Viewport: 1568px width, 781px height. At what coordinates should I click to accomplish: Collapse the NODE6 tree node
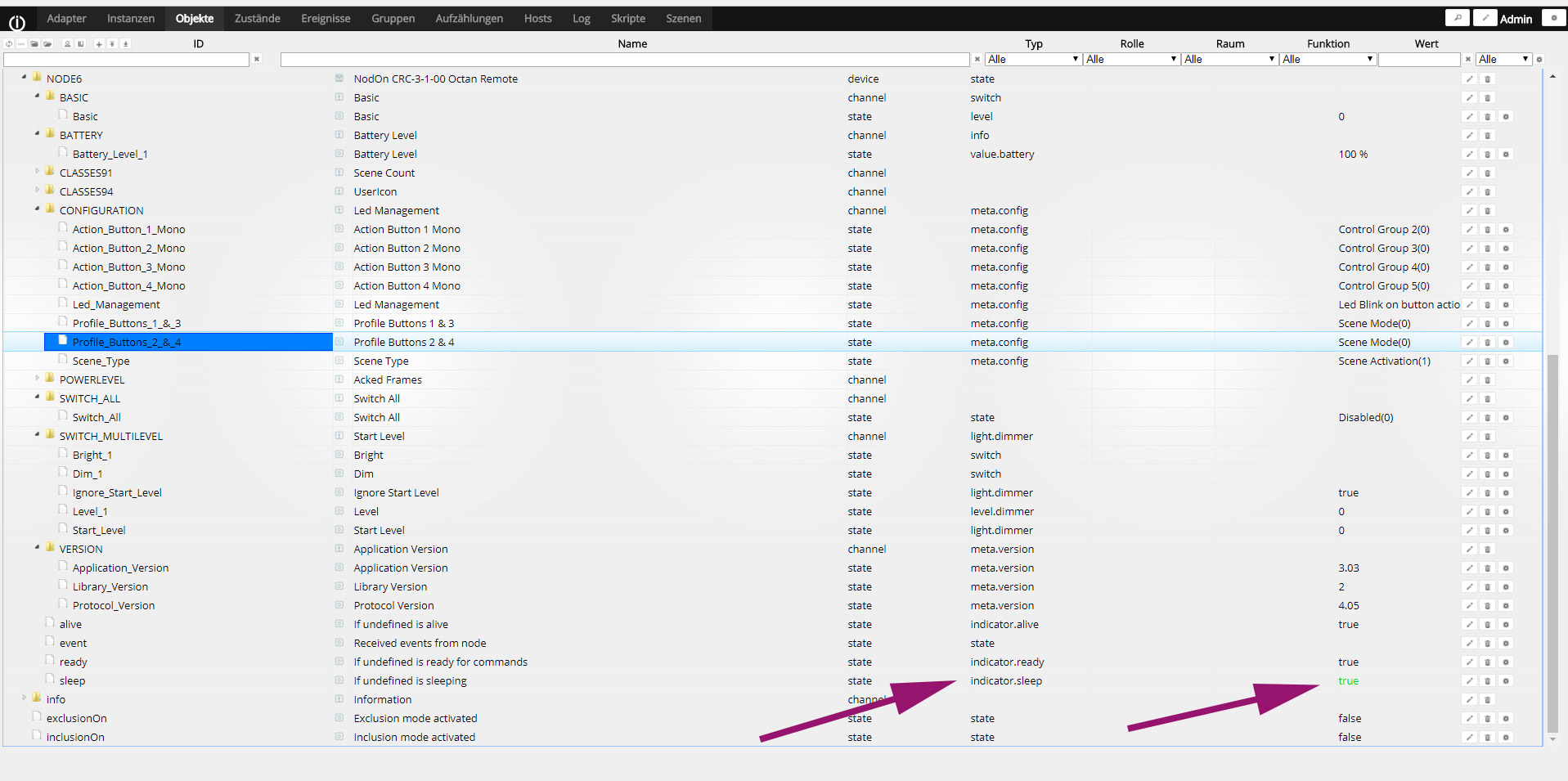click(24, 78)
